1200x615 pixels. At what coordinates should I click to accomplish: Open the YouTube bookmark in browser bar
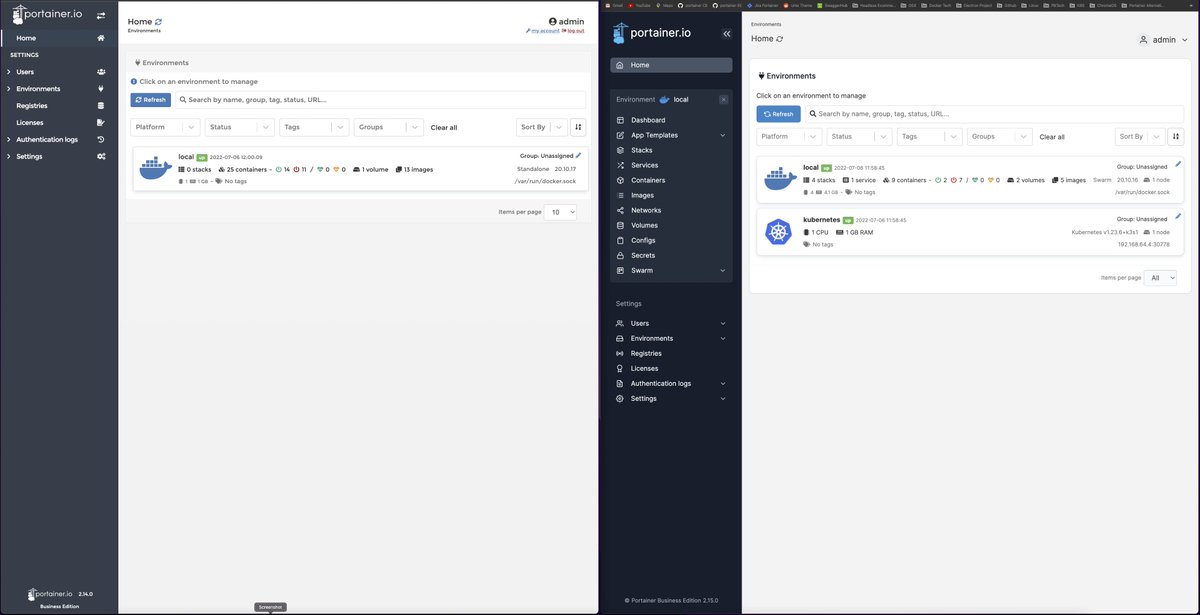point(638,5)
